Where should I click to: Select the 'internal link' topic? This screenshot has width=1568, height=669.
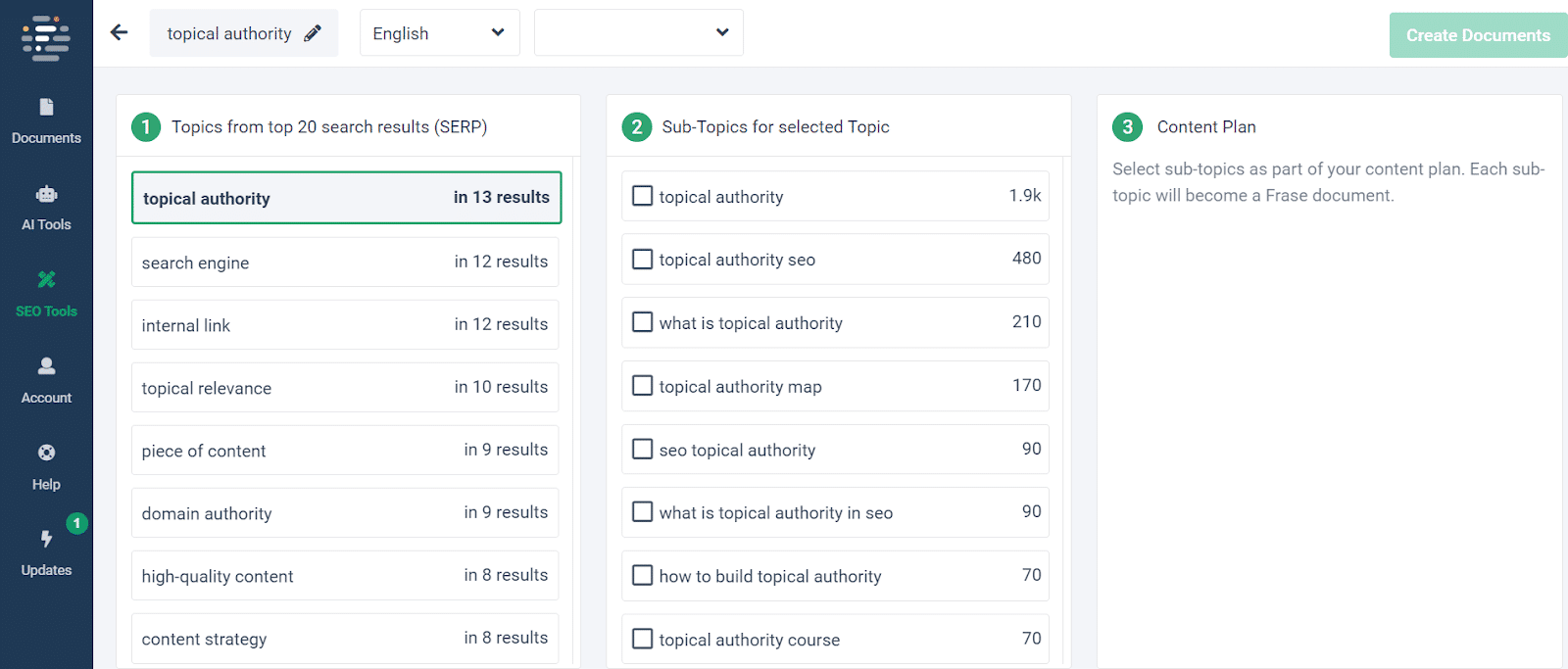tap(345, 324)
